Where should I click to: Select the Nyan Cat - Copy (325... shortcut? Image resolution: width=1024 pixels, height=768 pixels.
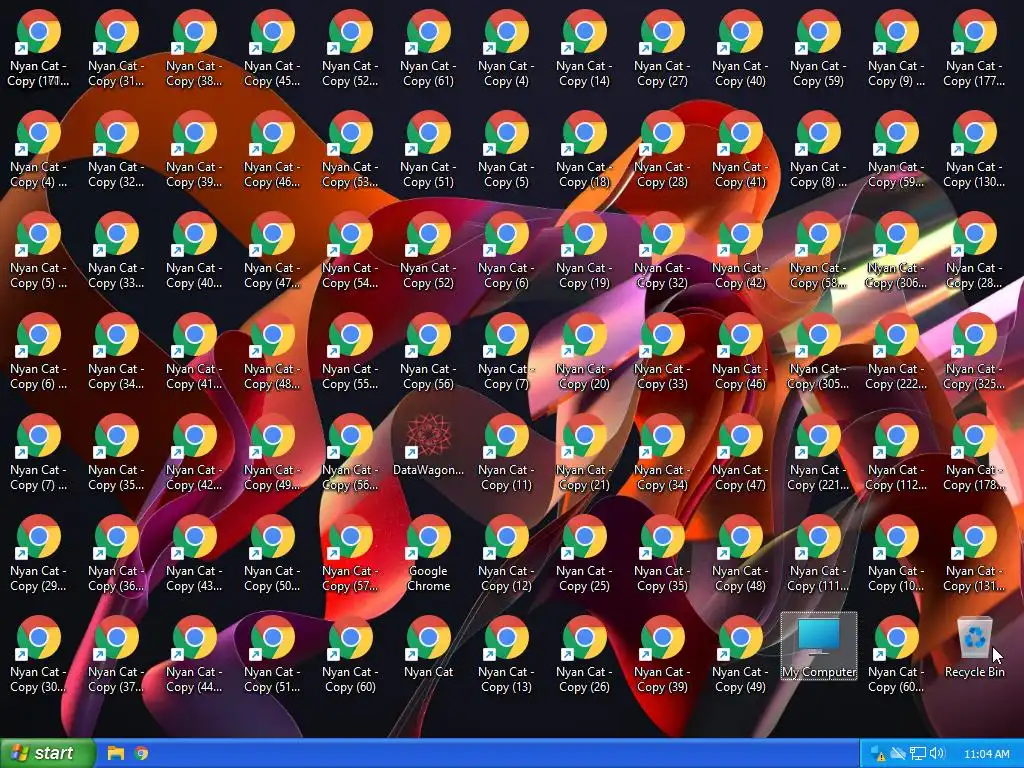974,352
